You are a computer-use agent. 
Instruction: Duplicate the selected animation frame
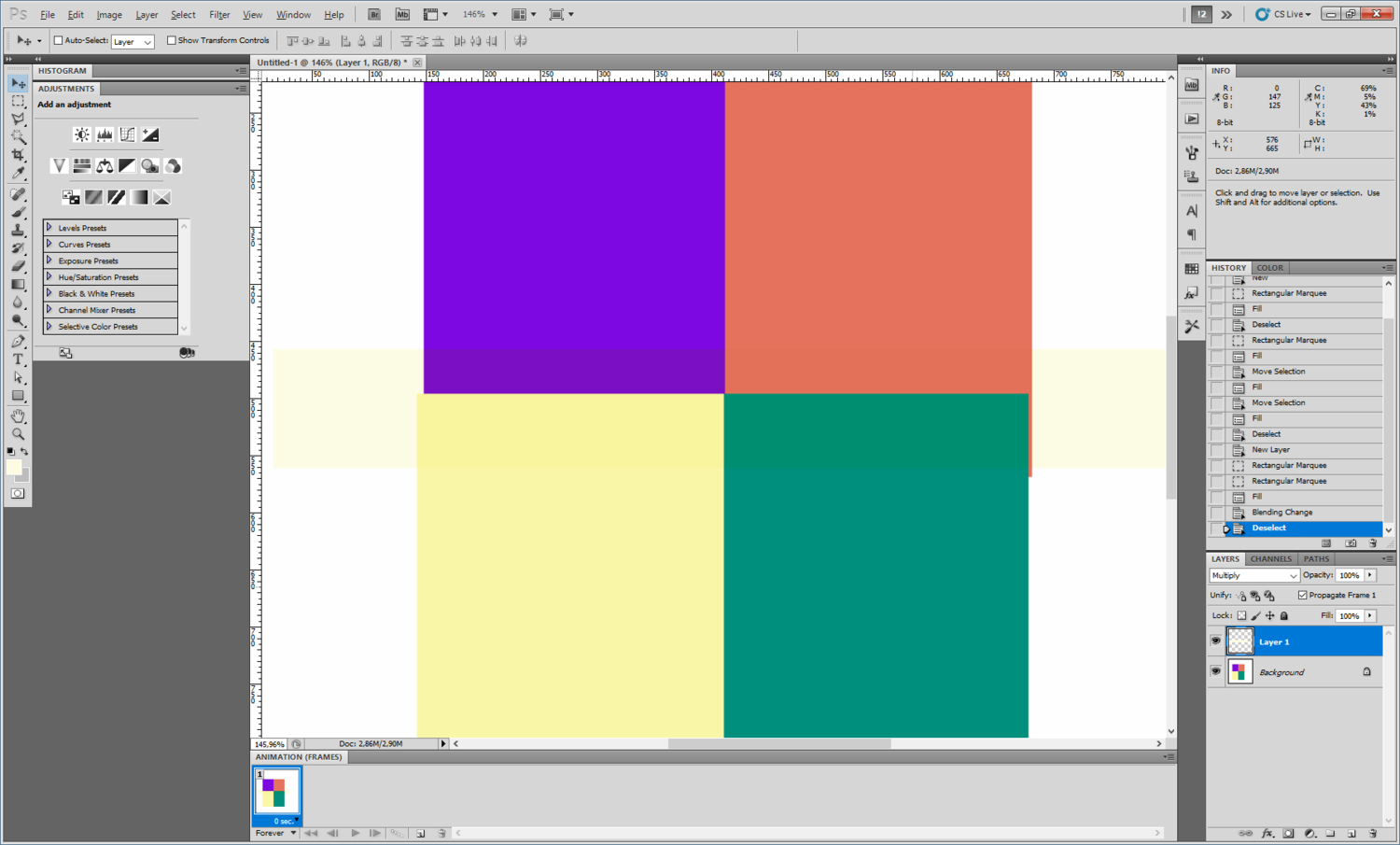coord(421,833)
